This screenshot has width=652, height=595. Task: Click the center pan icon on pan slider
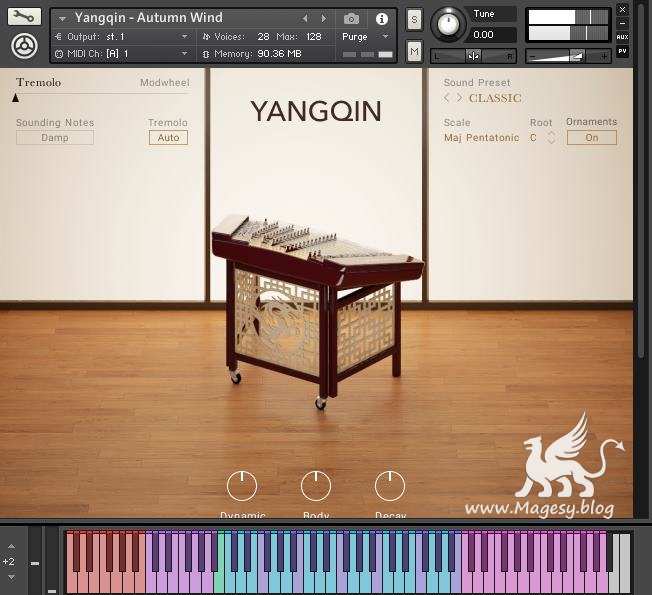[474, 56]
